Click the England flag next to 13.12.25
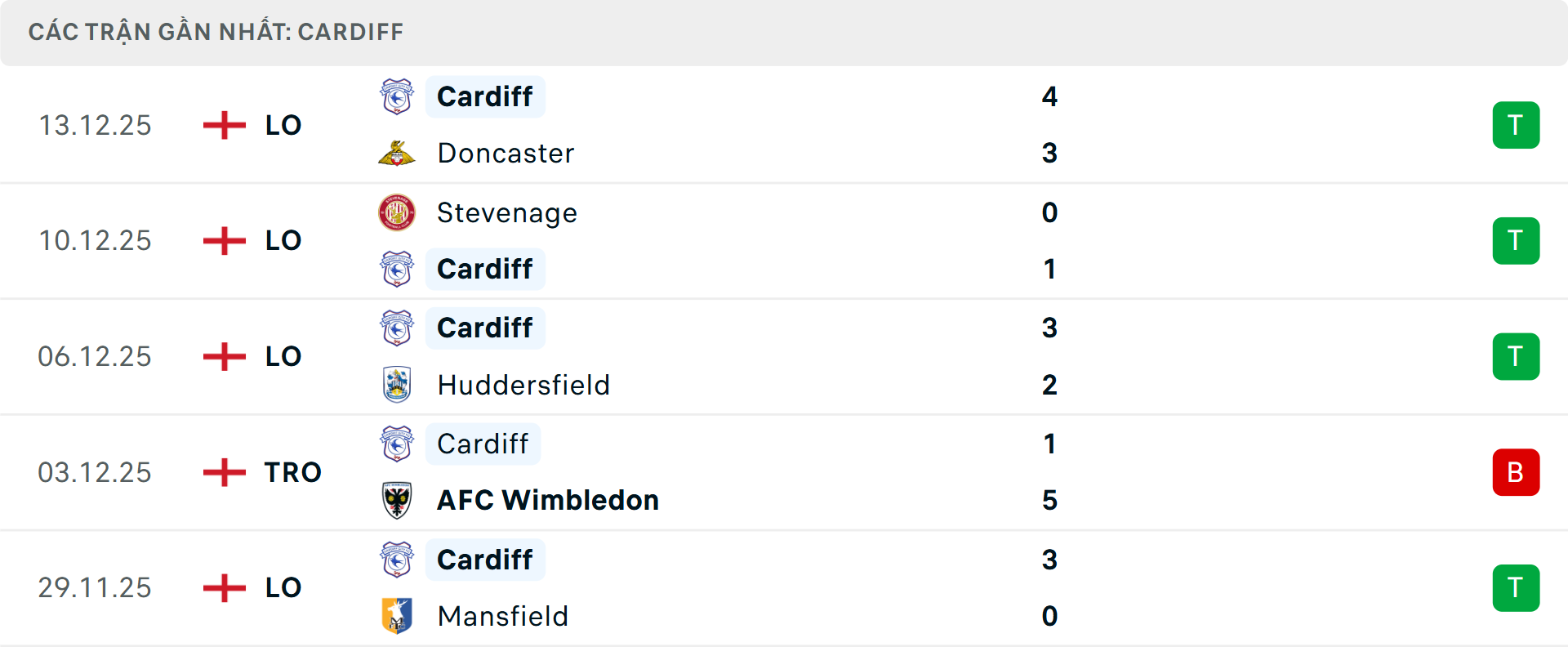The height and width of the screenshot is (647, 1568). point(223,124)
